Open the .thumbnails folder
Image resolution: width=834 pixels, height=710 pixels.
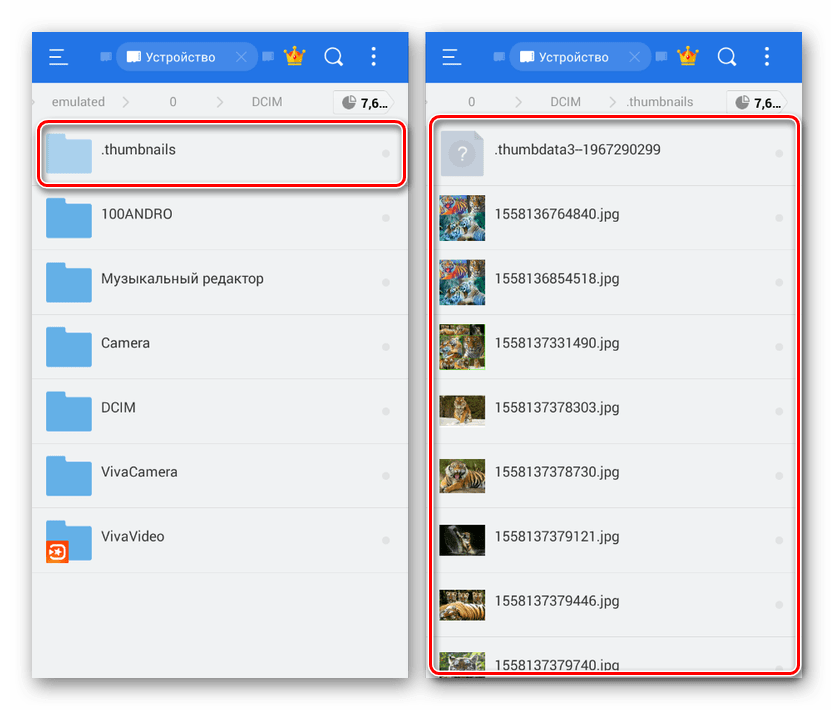tap(138, 150)
